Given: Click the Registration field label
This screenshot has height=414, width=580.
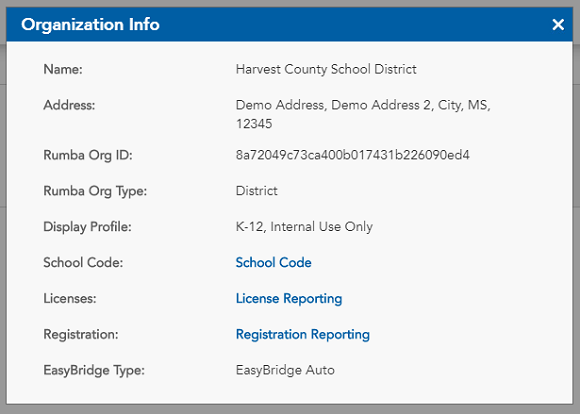Looking at the screenshot, I should [x=81, y=334].
